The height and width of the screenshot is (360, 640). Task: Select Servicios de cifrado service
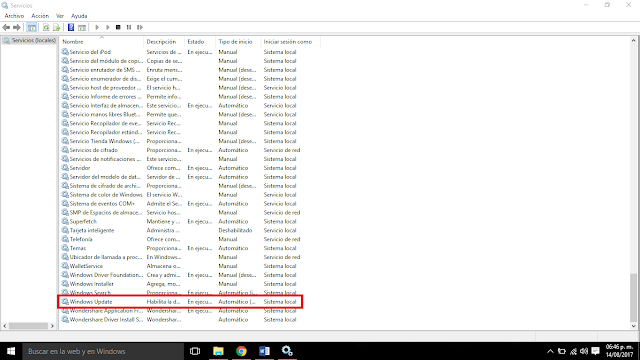[x=180, y=150]
